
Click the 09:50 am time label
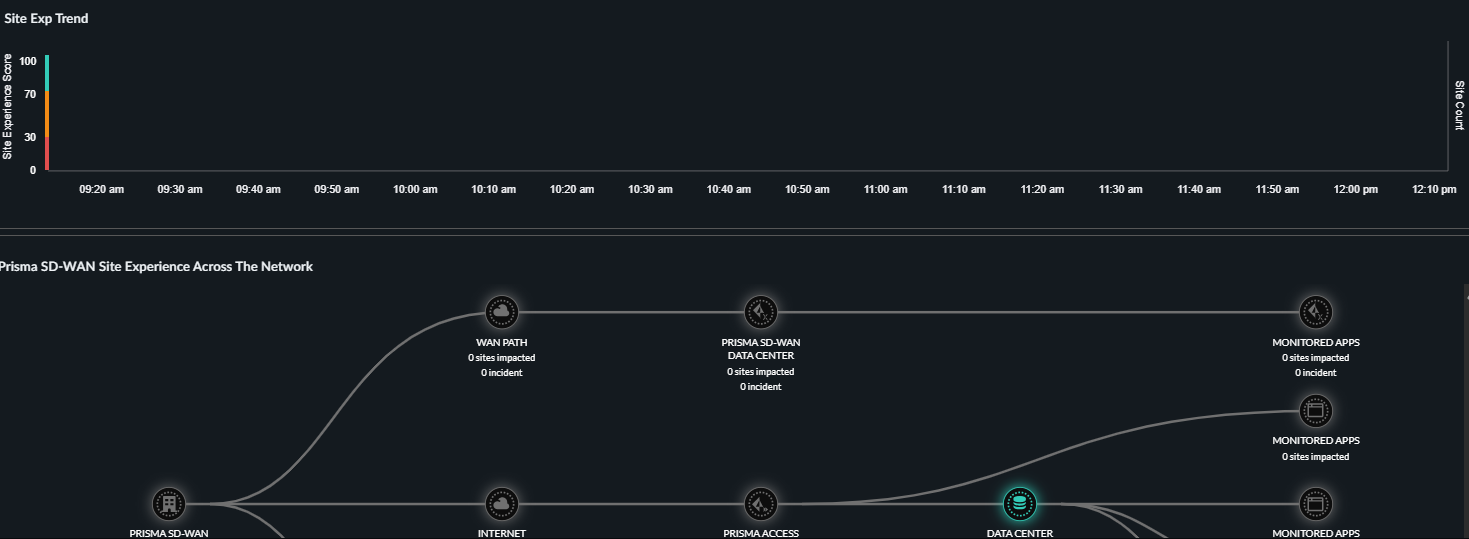(x=337, y=189)
